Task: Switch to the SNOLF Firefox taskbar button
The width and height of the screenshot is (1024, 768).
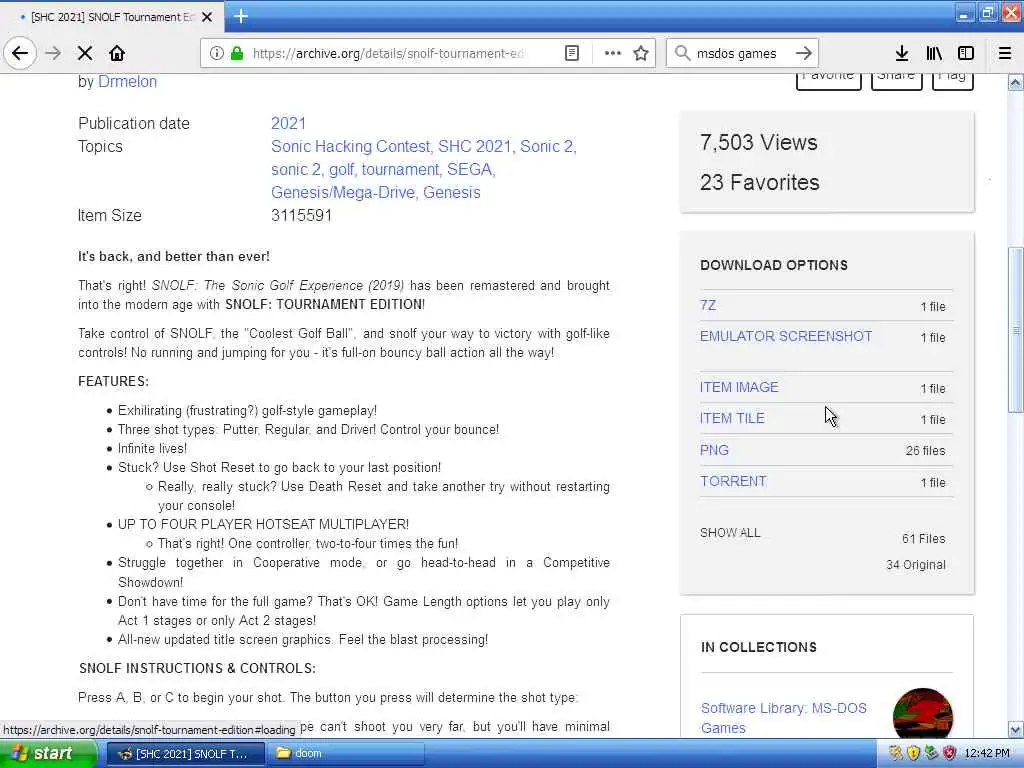Action: pyautogui.click(x=185, y=754)
